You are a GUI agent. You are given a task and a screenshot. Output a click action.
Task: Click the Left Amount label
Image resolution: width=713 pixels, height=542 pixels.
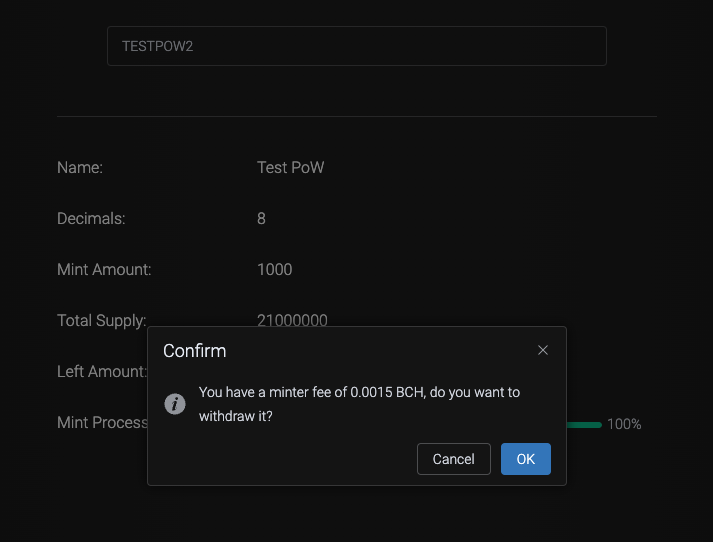coord(101,372)
